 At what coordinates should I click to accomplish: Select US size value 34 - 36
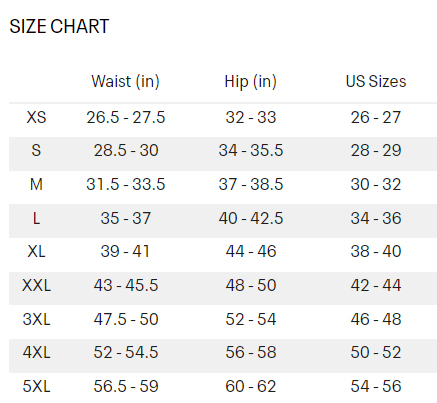point(376,218)
